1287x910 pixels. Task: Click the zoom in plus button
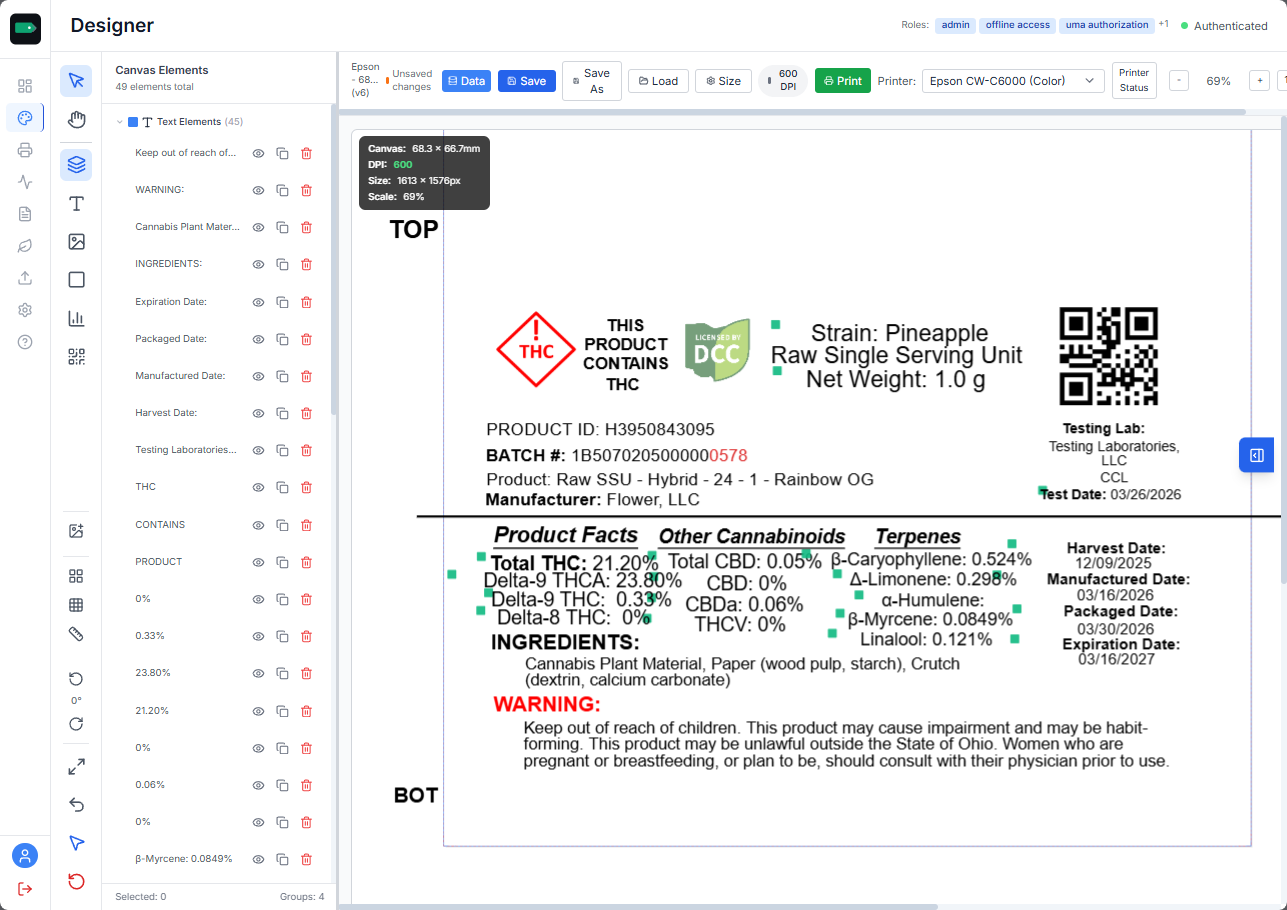click(1259, 81)
